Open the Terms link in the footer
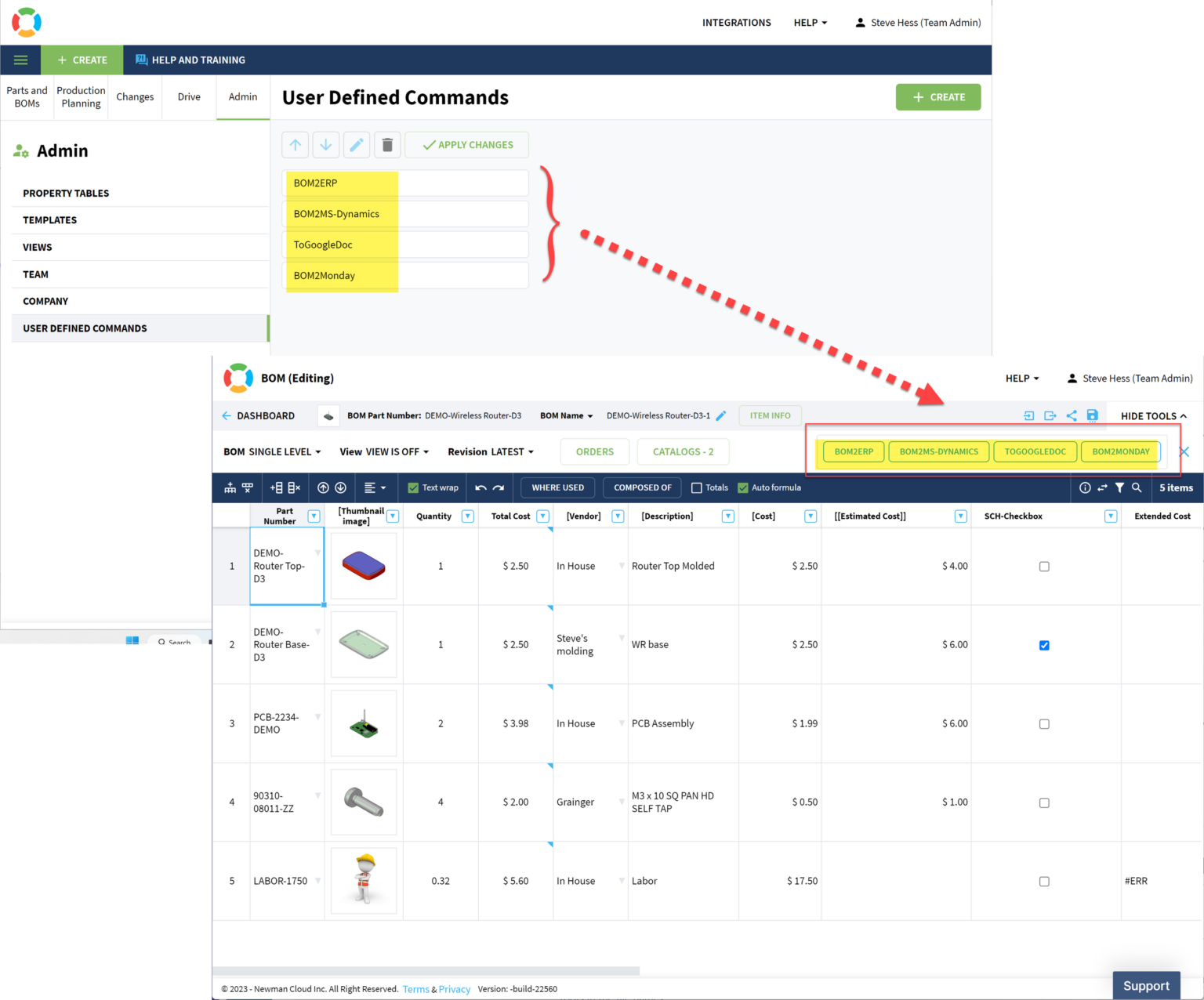This screenshot has height=1000, width=1204. click(x=415, y=989)
